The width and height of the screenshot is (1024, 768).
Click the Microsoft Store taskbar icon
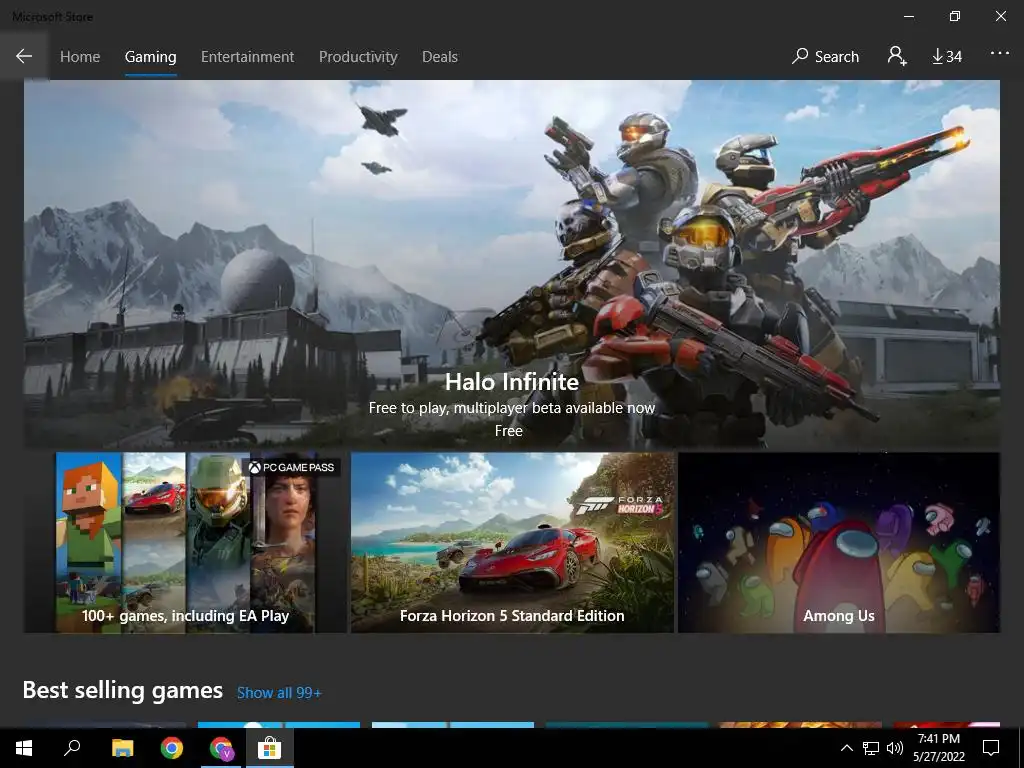(x=269, y=748)
